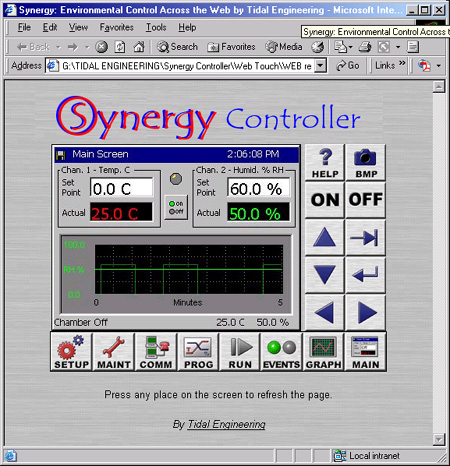Click the browser Forward arrow
Screen dimensions: 450x466
tap(72, 47)
